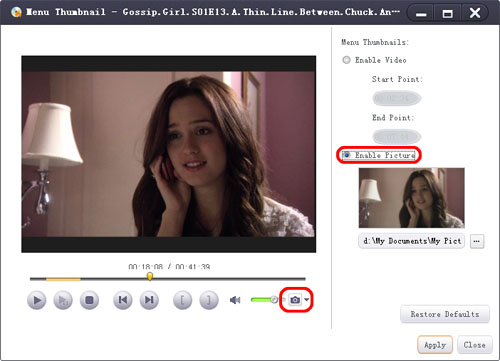
Task: Apply the thumbnail settings
Action: click(435, 345)
